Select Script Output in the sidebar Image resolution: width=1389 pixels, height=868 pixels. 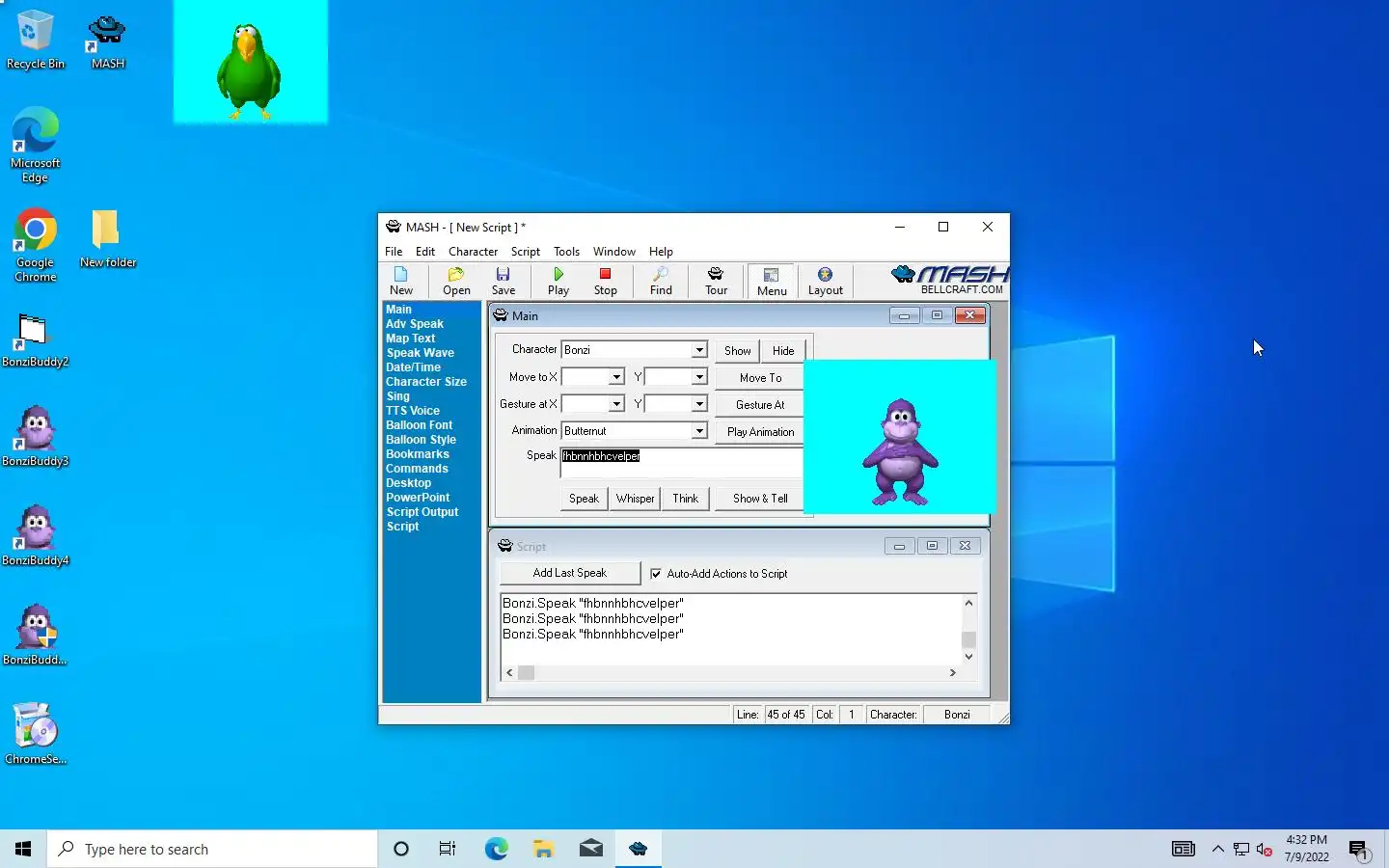[422, 512]
